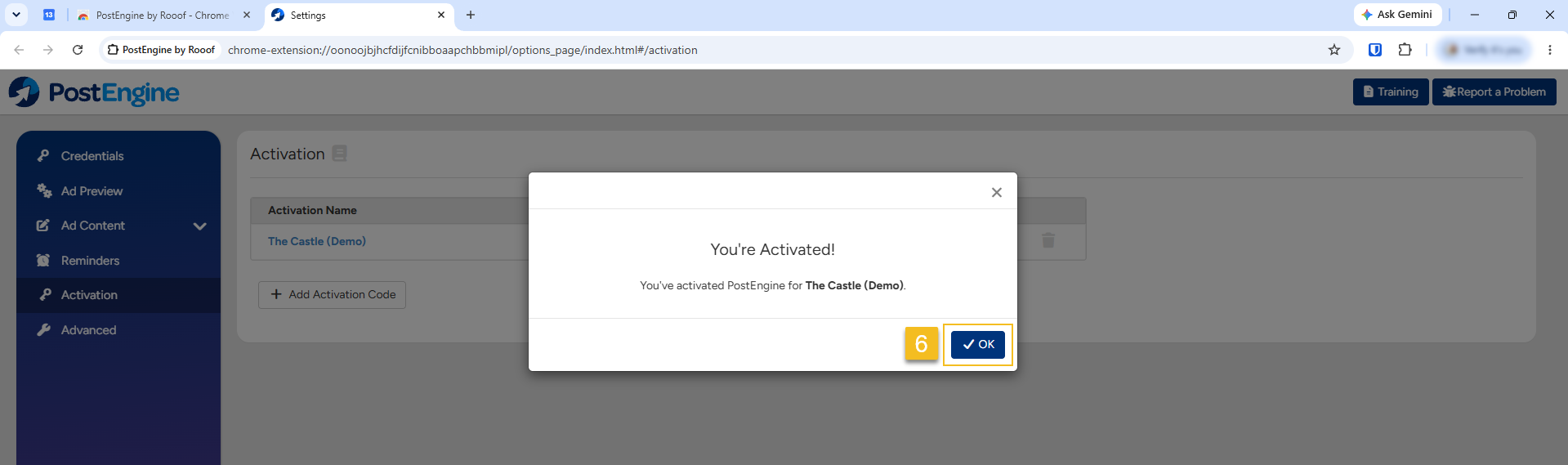This screenshot has width=1568, height=465.
Task: Expand the Ad Content chevron
Action: [199, 226]
